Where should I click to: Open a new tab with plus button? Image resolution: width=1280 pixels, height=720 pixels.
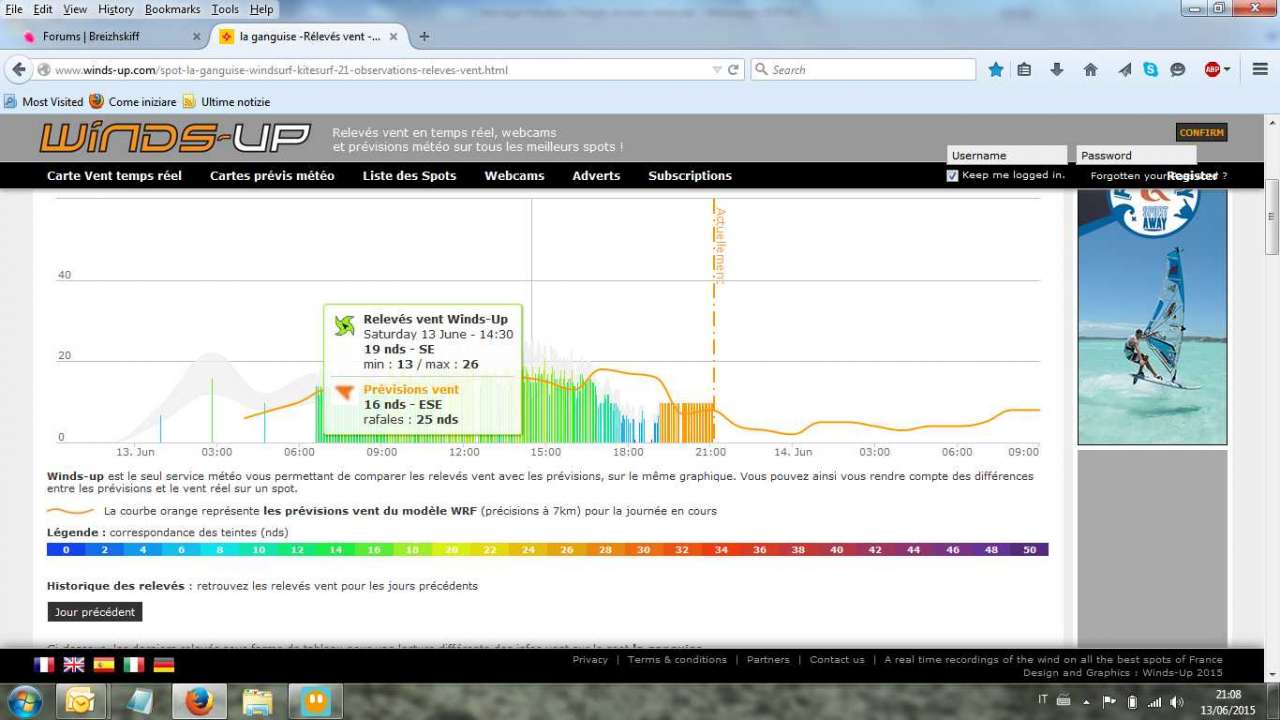424,36
